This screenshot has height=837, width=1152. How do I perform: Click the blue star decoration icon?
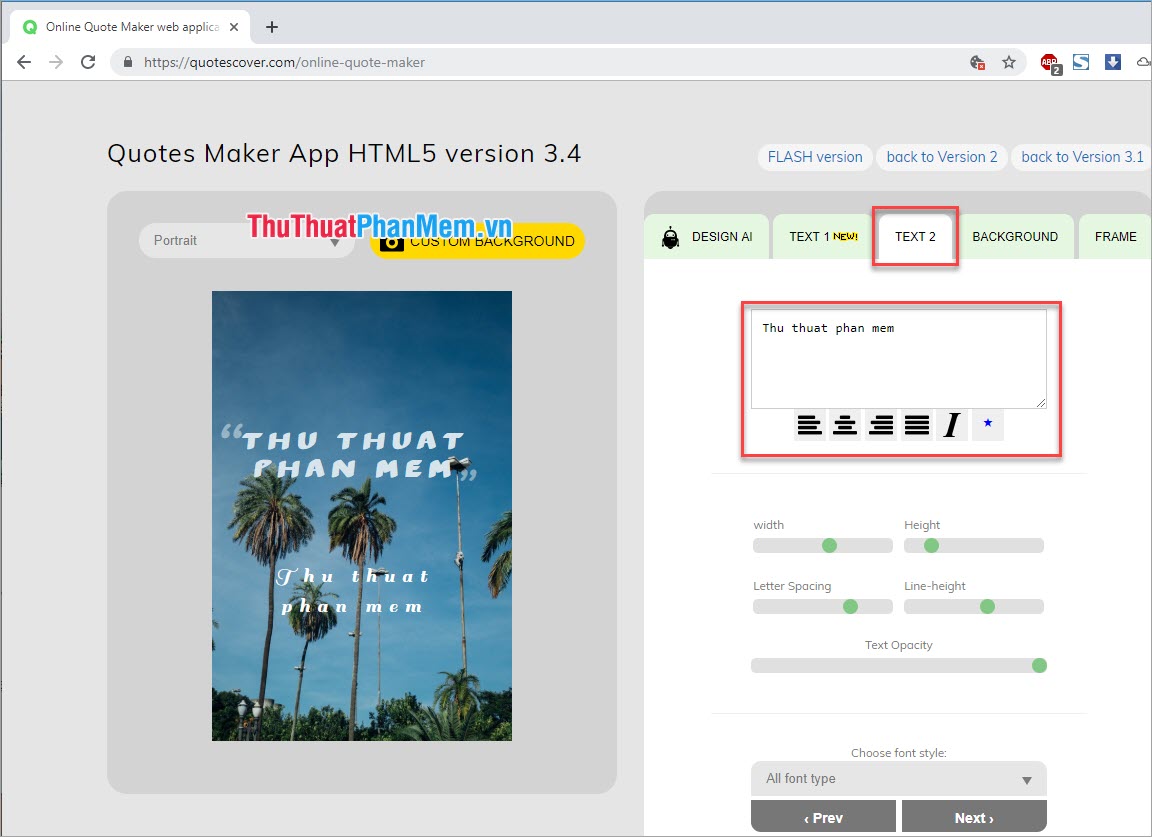(x=987, y=424)
